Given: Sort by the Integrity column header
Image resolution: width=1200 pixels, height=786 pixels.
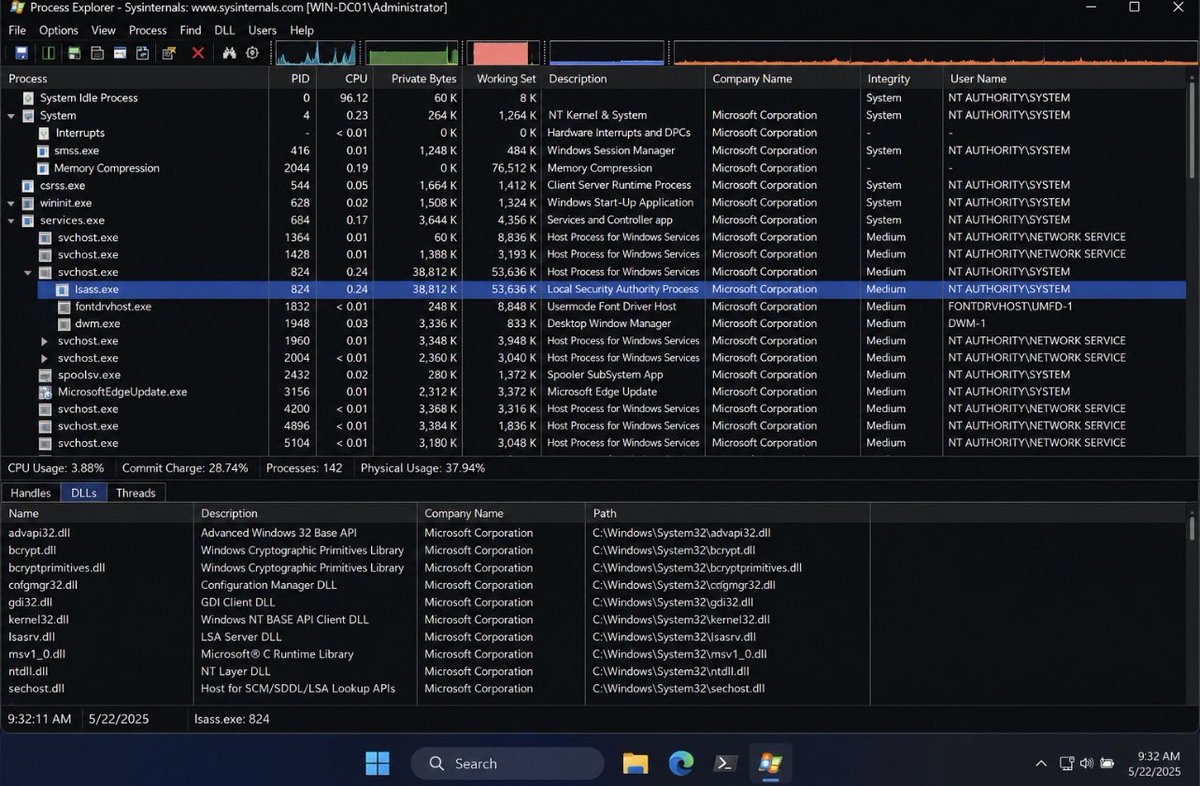Looking at the screenshot, I should 902,78.
